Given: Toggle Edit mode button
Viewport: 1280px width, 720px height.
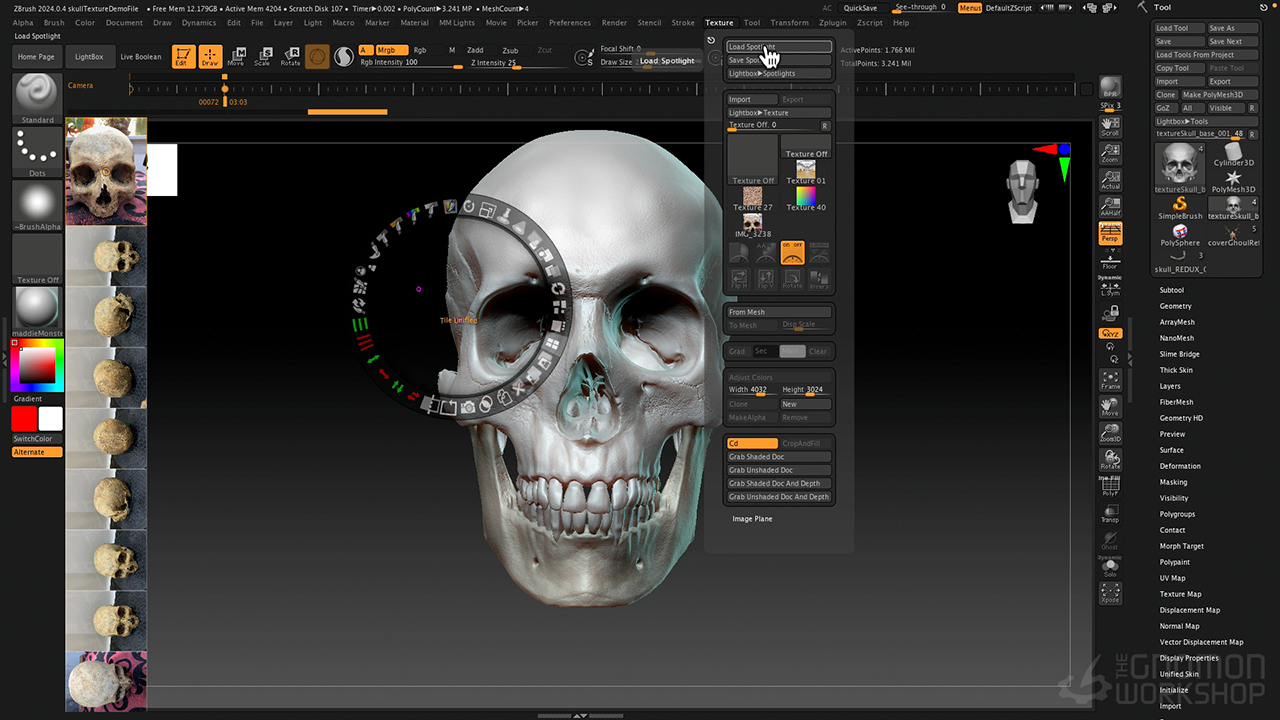Looking at the screenshot, I should pyautogui.click(x=183, y=56).
